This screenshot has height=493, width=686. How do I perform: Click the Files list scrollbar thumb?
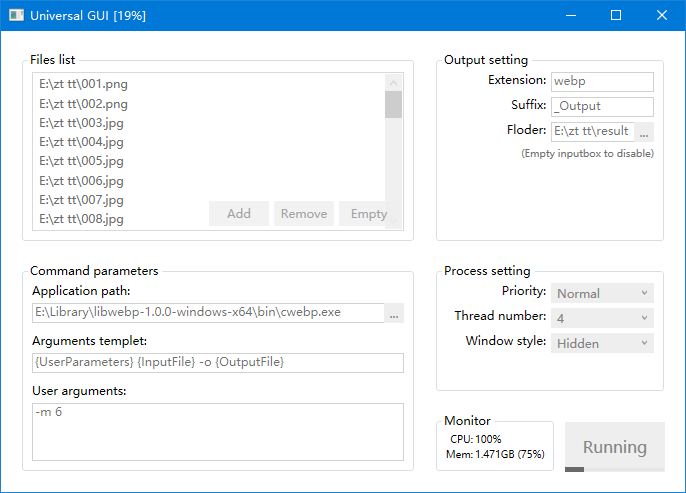point(393,105)
